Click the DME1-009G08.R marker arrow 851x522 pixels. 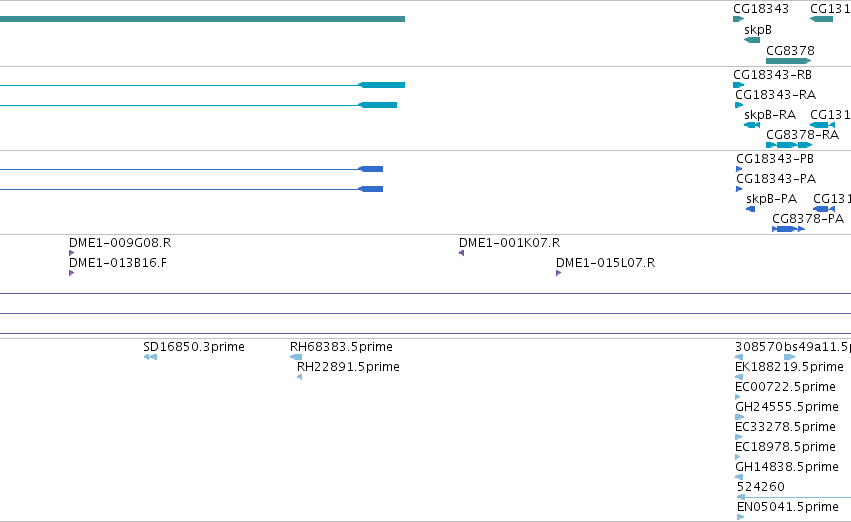click(x=72, y=253)
